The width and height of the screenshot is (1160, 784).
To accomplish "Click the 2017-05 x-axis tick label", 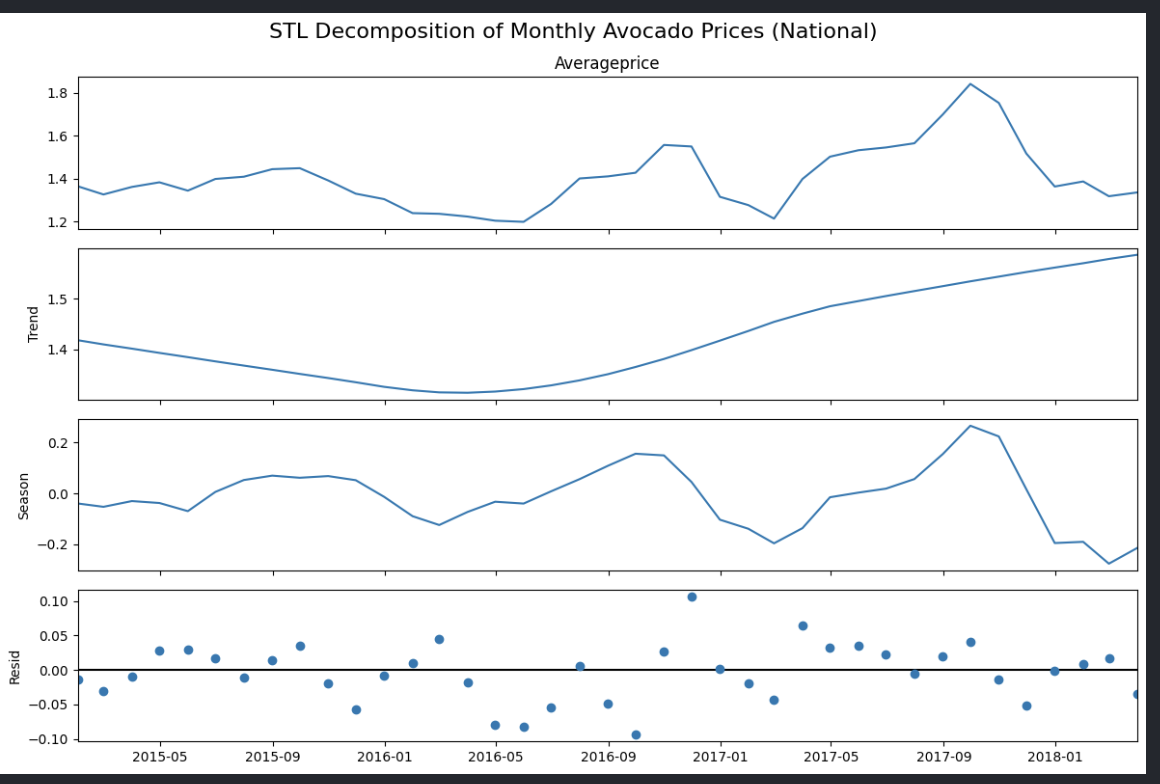I will 831,756.
